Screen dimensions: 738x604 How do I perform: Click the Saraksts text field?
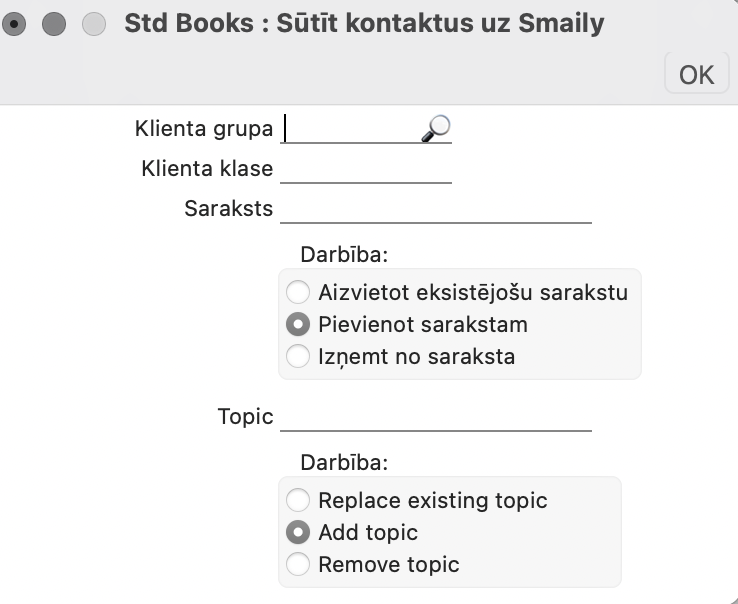tap(436, 209)
